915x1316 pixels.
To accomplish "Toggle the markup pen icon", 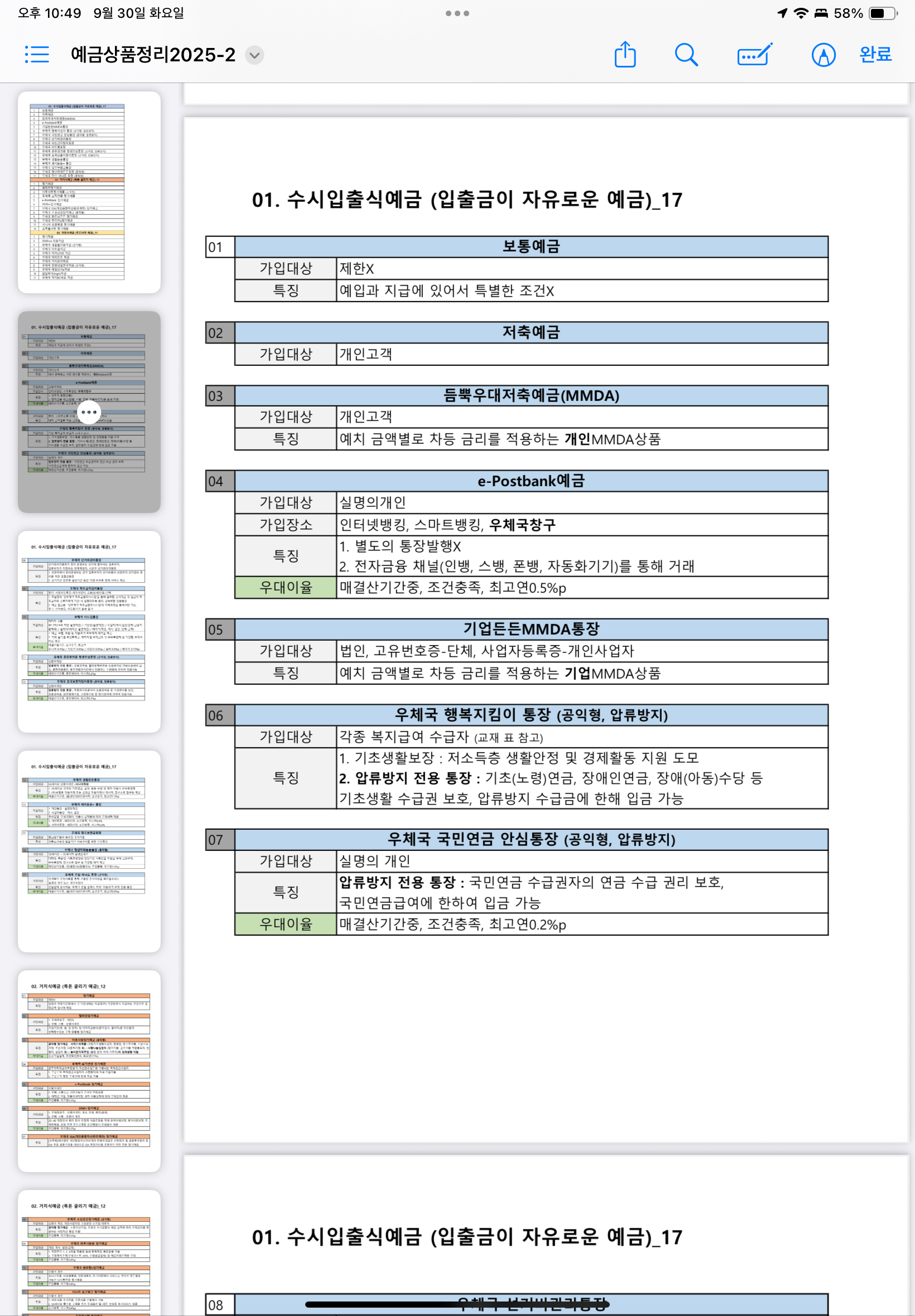I will [x=823, y=55].
